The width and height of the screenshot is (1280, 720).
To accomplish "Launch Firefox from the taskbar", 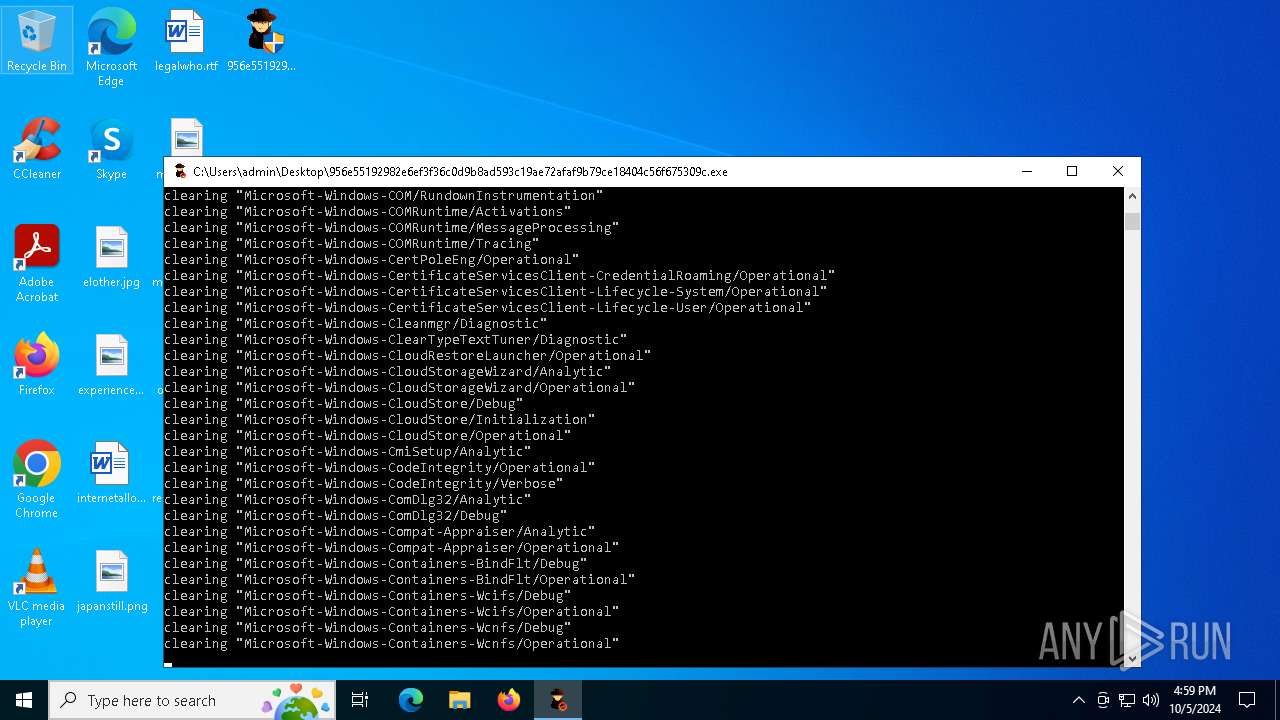I will tap(509, 700).
